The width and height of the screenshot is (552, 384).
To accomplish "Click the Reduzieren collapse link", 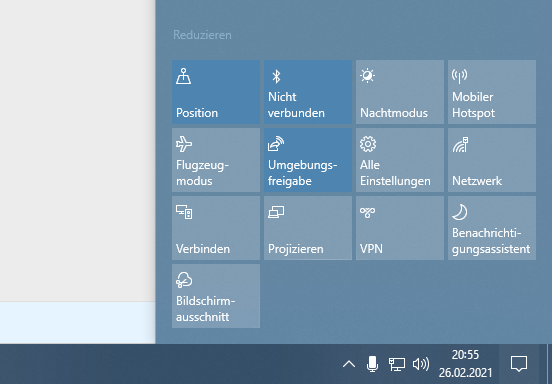I will 202,35.
